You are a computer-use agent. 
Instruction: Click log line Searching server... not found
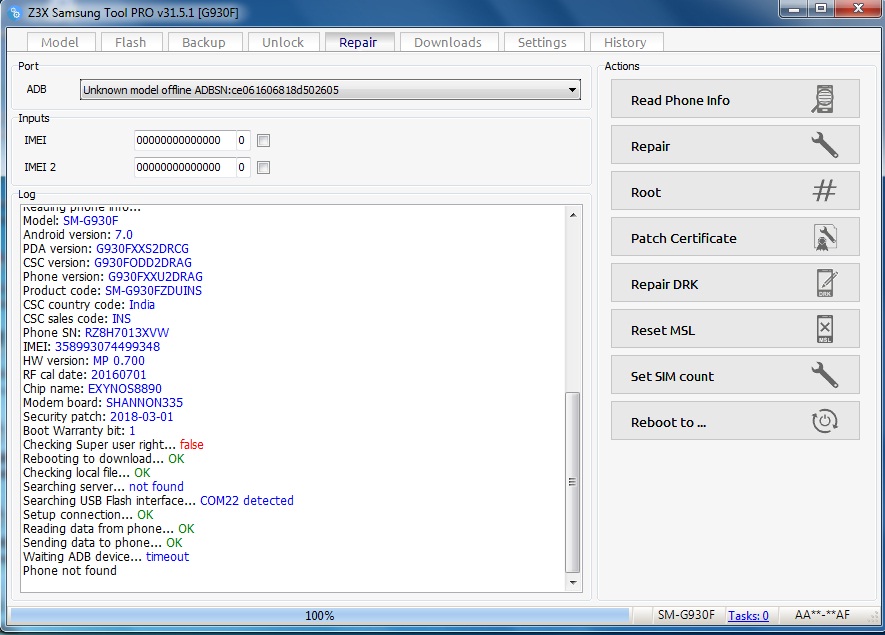click(x=103, y=487)
